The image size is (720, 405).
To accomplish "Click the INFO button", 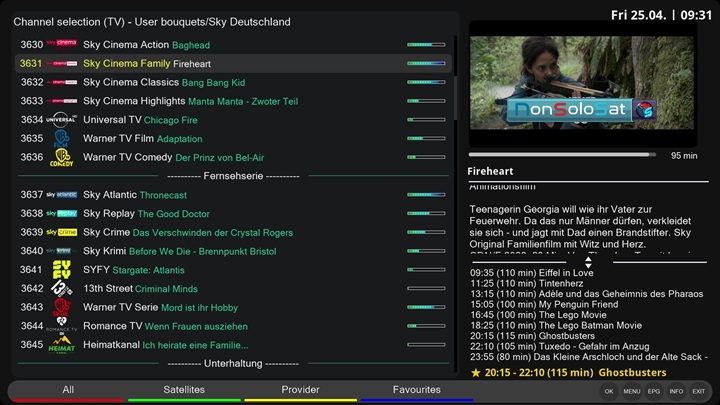I will coord(676,391).
